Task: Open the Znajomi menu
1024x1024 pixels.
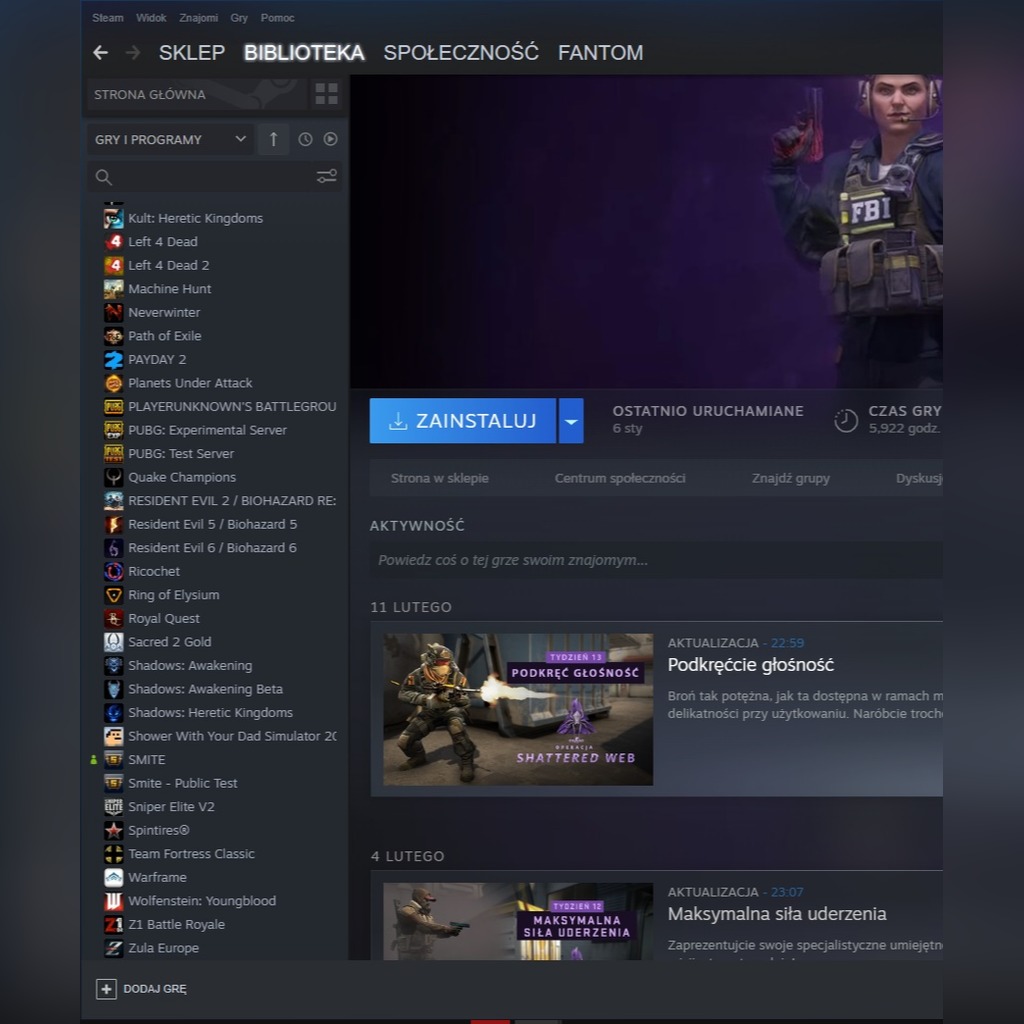Action: click(199, 18)
